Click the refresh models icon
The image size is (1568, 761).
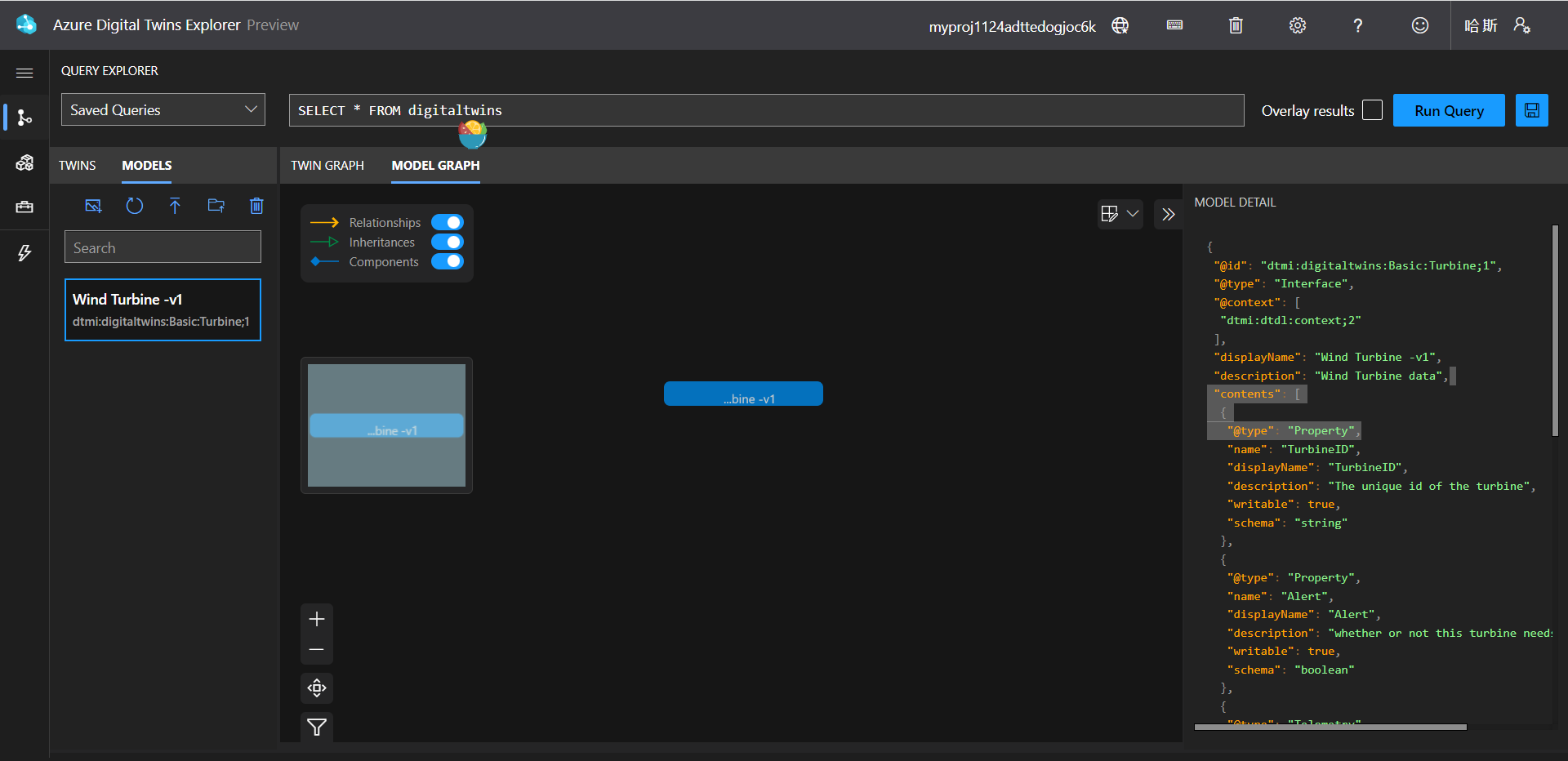[x=135, y=206]
